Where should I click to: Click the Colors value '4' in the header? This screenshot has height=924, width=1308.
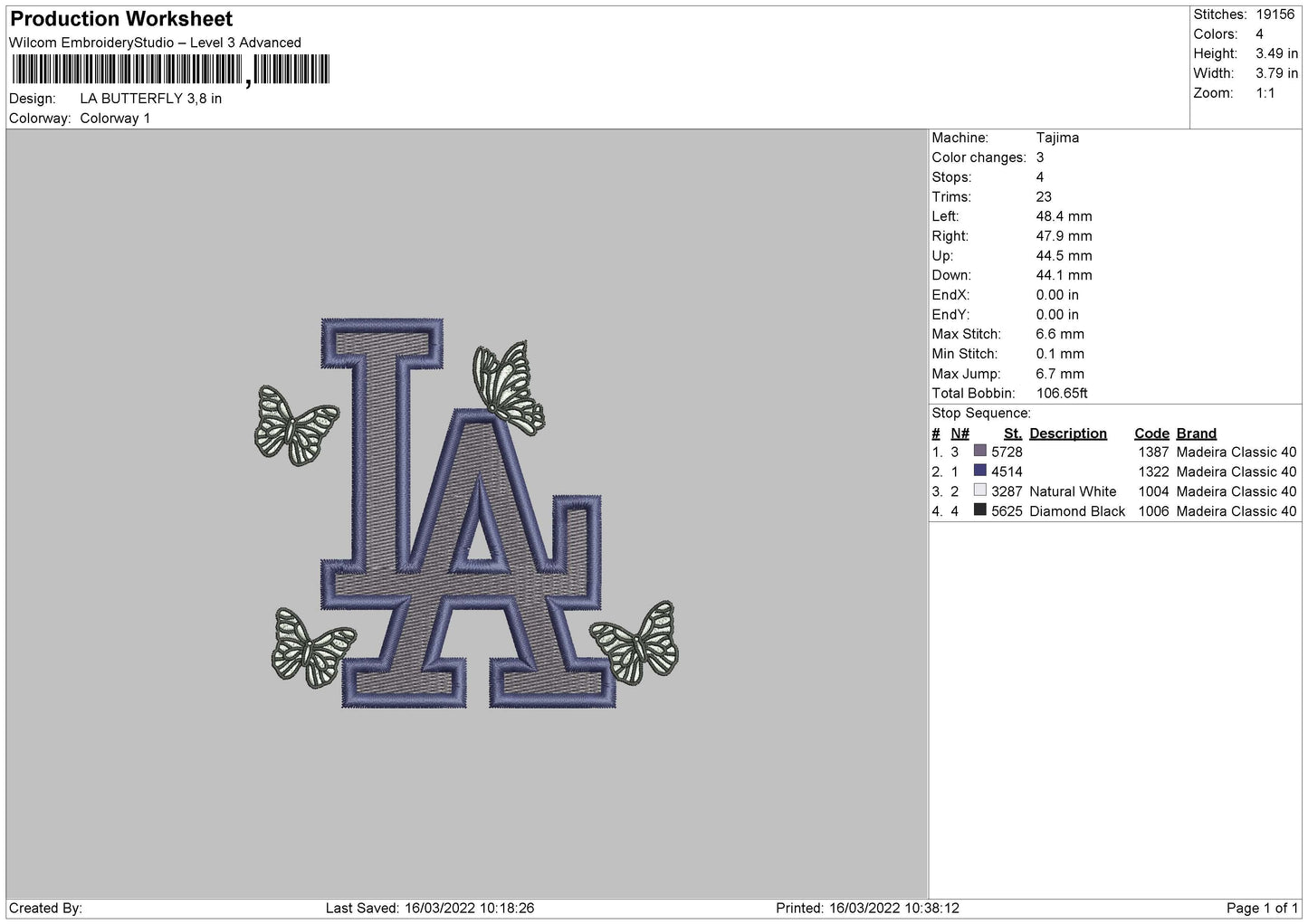pos(1260,34)
